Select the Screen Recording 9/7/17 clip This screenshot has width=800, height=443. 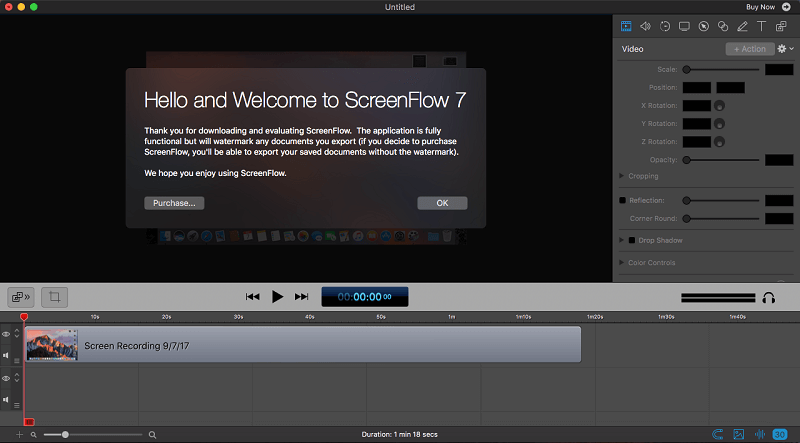[x=303, y=344]
